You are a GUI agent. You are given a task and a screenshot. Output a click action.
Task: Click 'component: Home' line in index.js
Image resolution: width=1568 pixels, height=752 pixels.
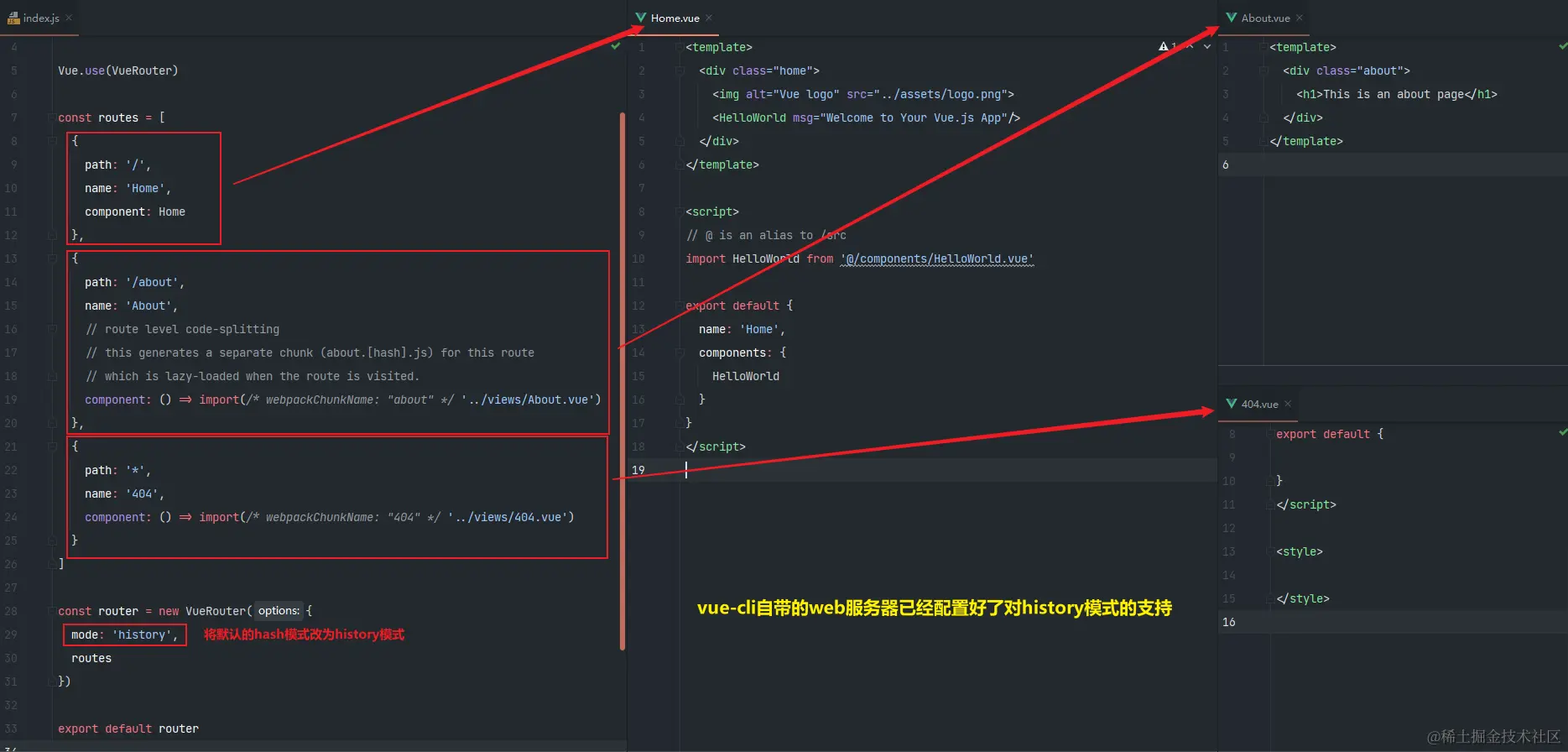pyautogui.click(x=135, y=211)
